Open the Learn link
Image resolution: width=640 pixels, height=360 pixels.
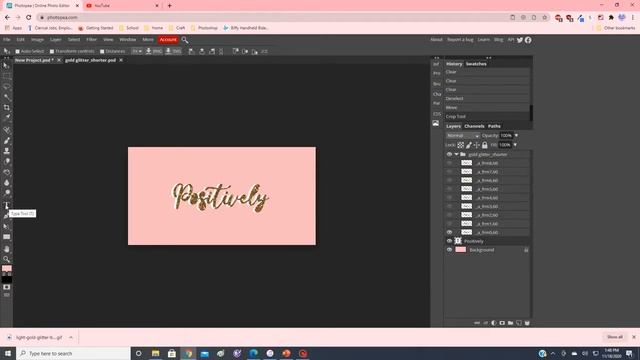pos(483,40)
